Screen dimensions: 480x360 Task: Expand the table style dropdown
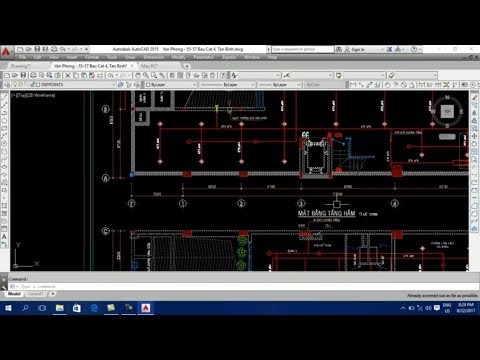(x=383, y=75)
